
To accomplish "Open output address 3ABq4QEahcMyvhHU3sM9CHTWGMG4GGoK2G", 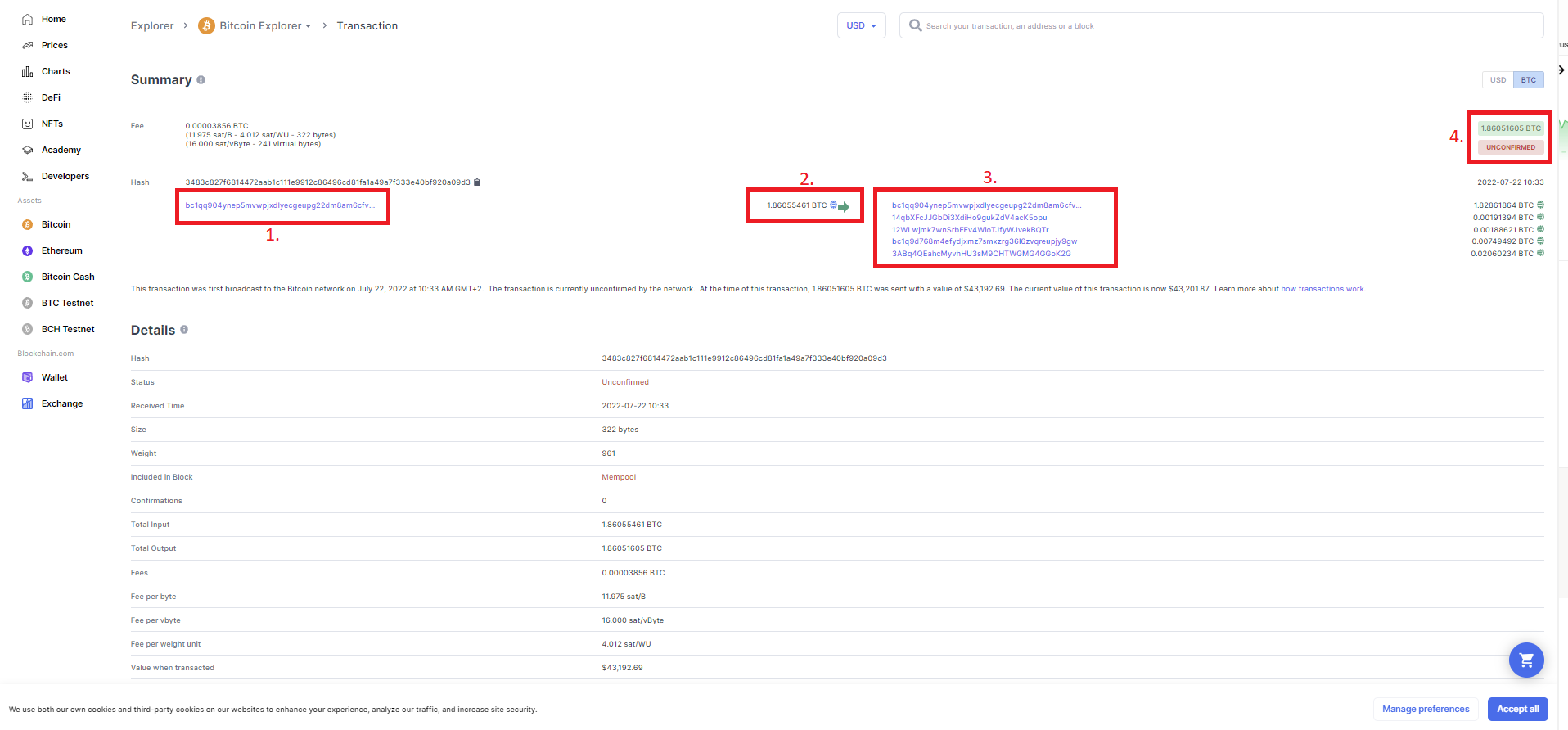I will pos(981,254).
